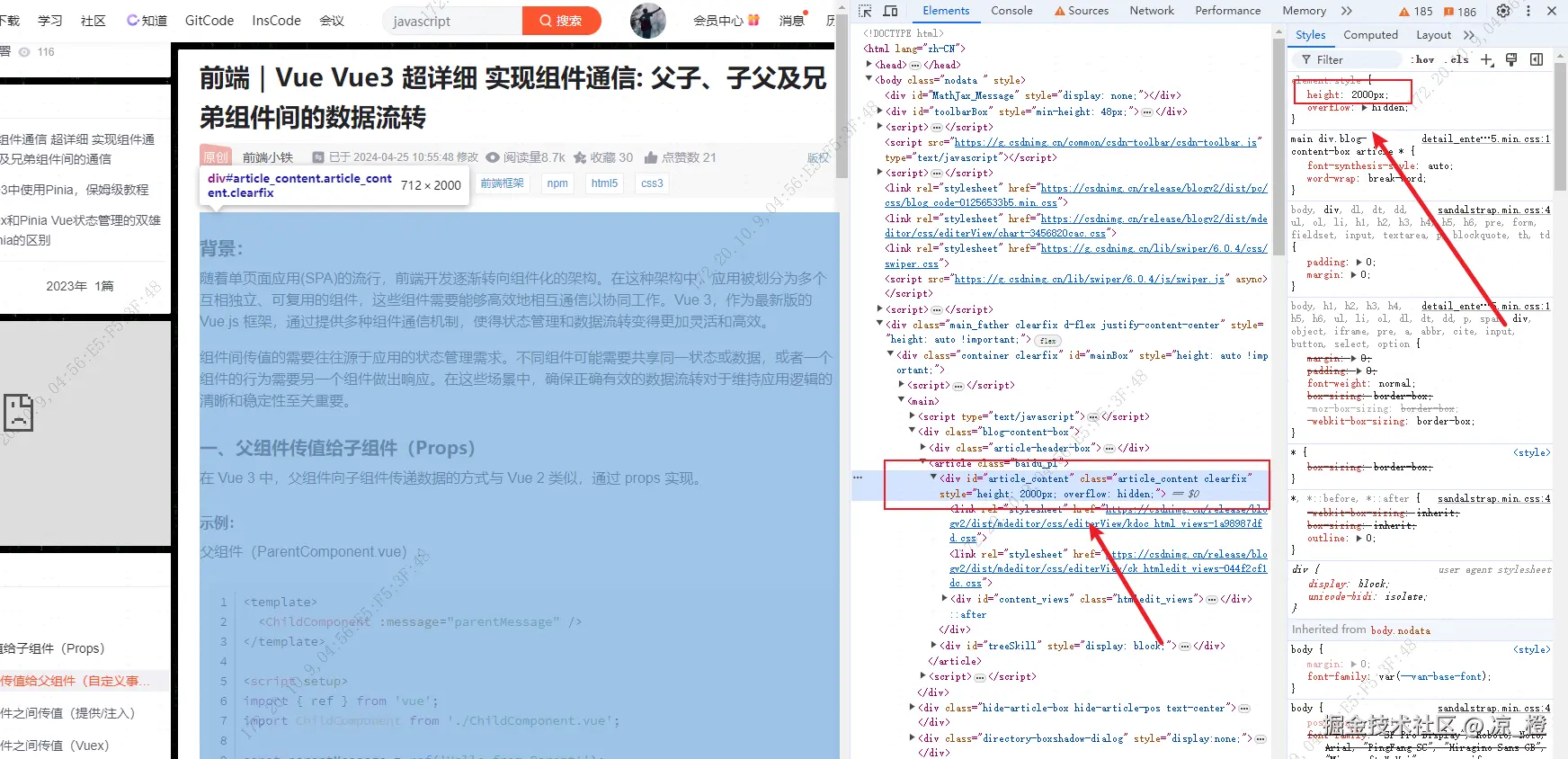Open the InsCode nav link
The image size is (1568, 759).
pyautogui.click(x=276, y=21)
